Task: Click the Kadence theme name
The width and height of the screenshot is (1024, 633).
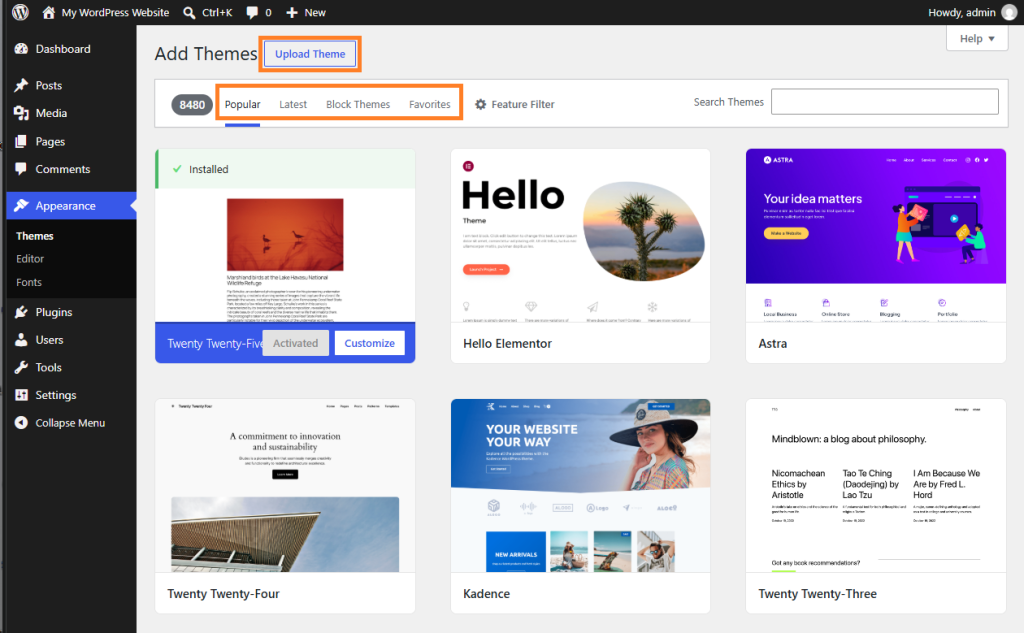Action: pyautogui.click(x=487, y=594)
